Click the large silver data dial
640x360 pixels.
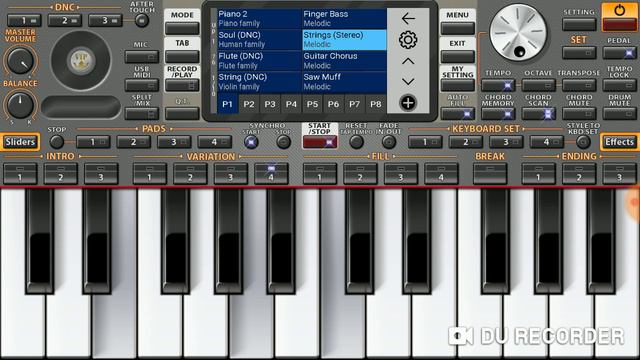pyautogui.click(x=518, y=32)
